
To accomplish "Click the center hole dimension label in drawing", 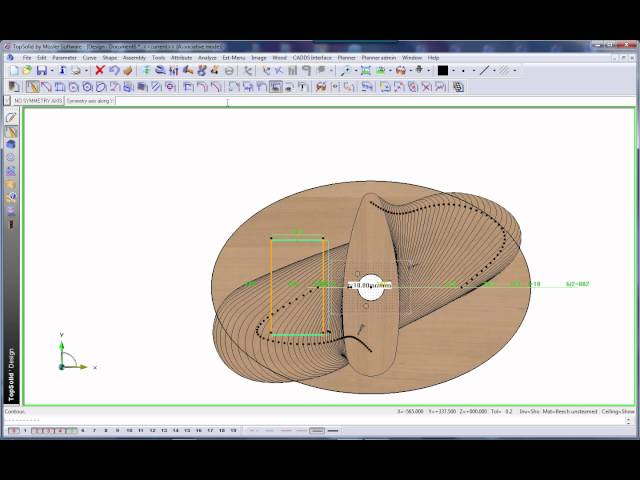I will pyautogui.click(x=370, y=285).
